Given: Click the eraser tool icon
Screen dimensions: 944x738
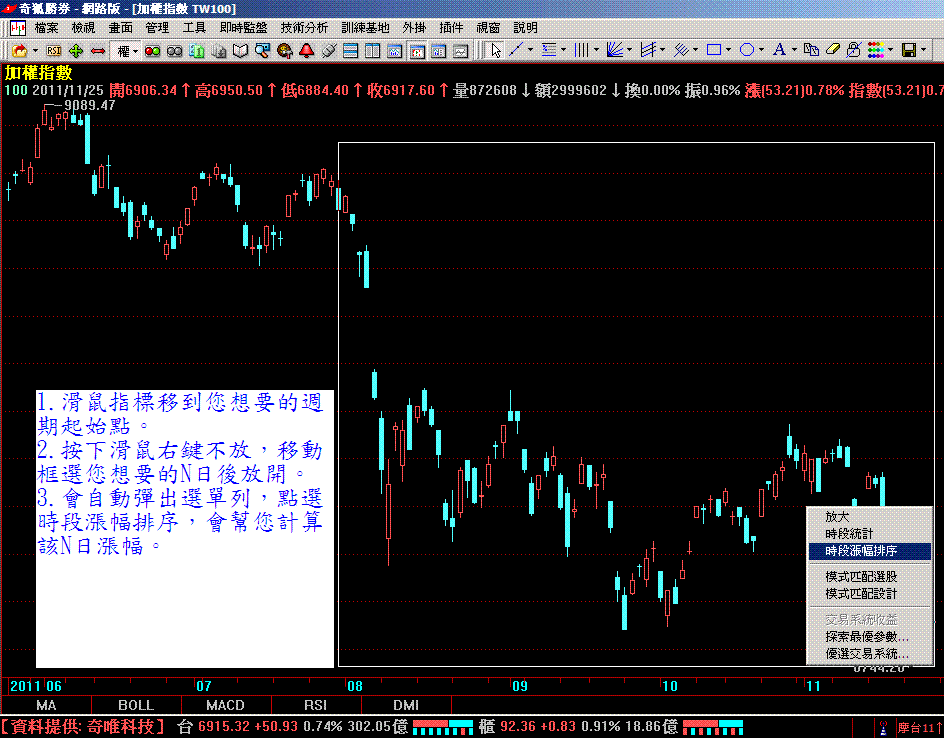Looking at the screenshot, I should pos(833,50).
